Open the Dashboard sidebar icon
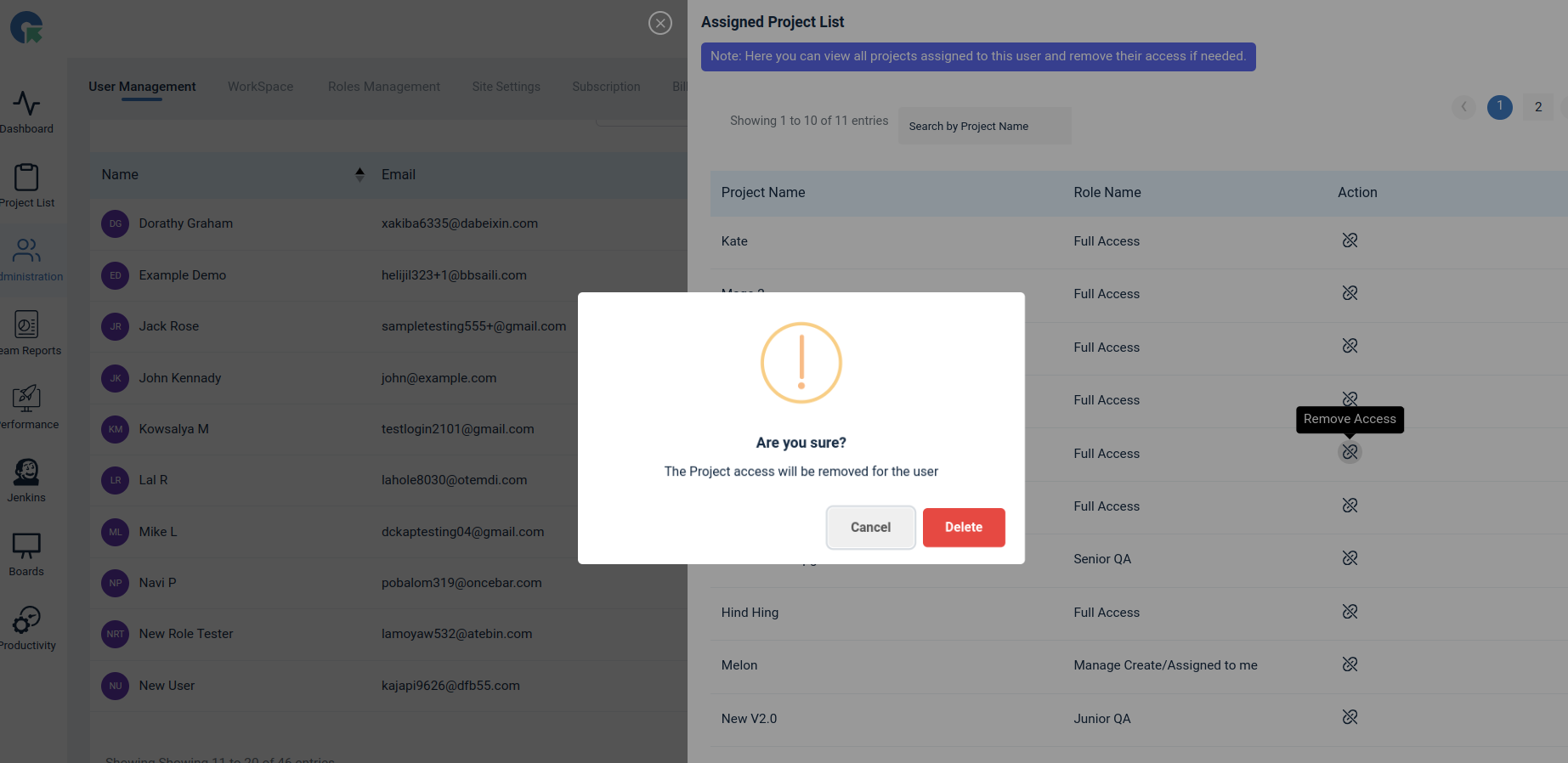Image resolution: width=1568 pixels, height=763 pixels. (26, 112)
